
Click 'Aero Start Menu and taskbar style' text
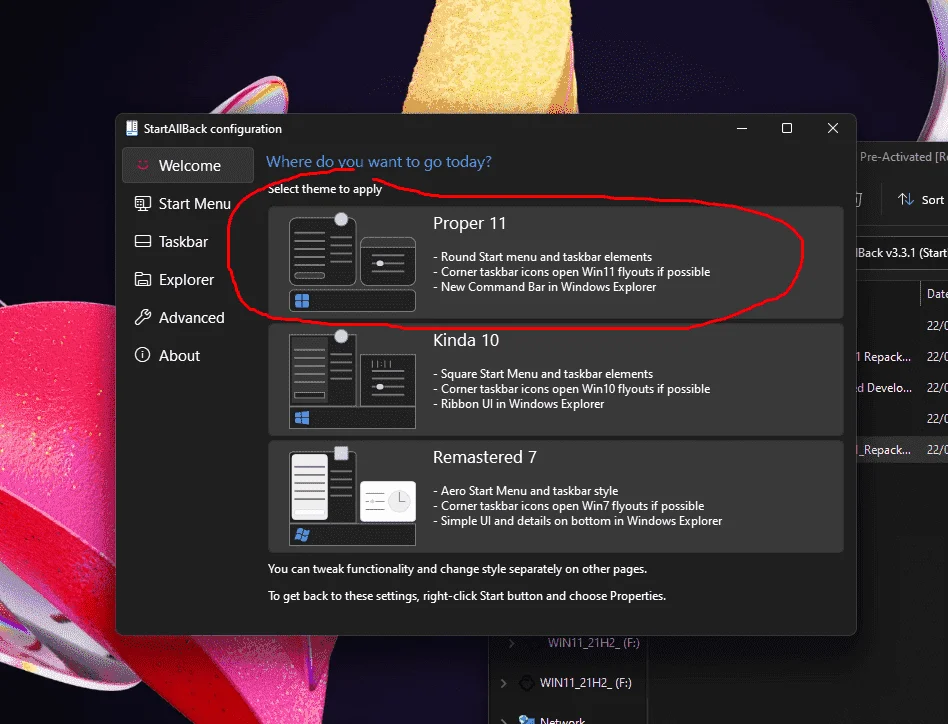(x=530, y=491)
